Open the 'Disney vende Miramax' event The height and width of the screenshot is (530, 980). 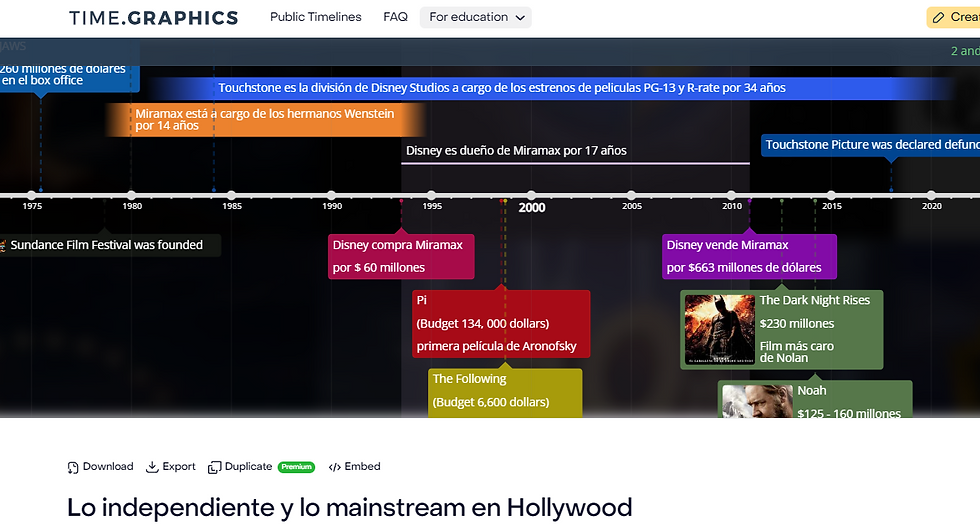(749, 256)
